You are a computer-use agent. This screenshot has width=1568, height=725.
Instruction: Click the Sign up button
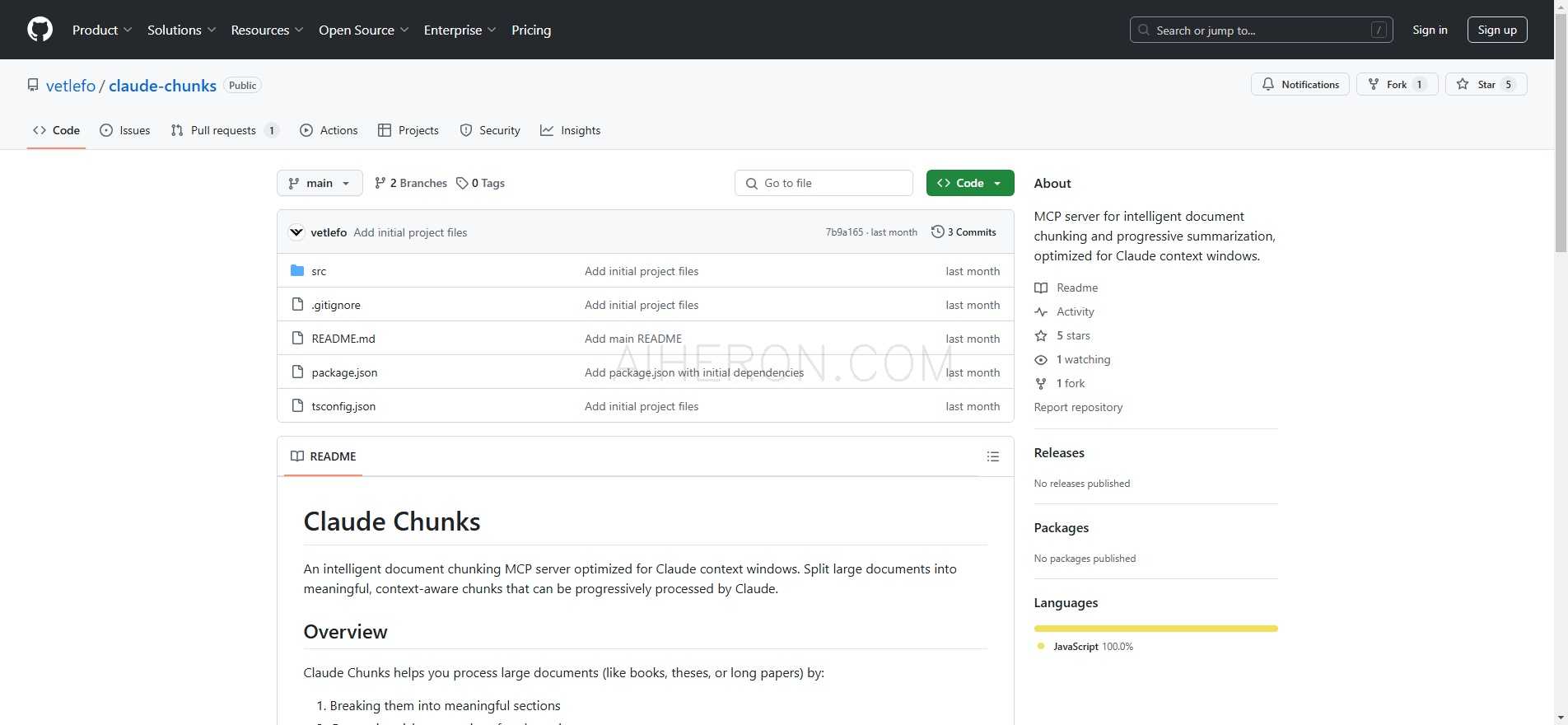tap(1497, 30)
